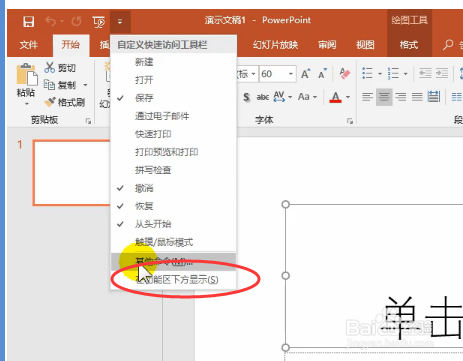Increase list indent level icon
This screenshot has height=361, width=463.
[x=442, y=73]
